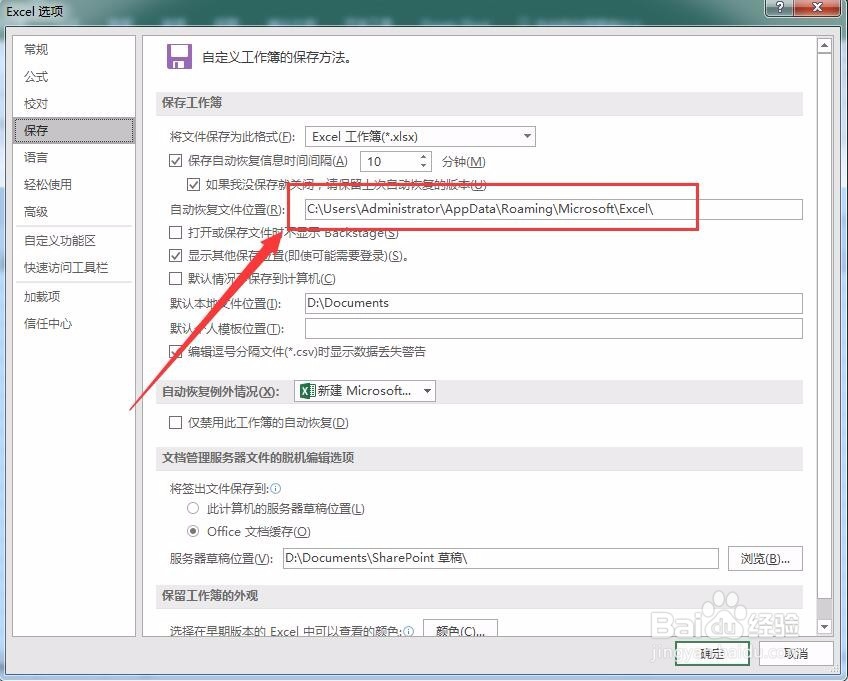Click the Excel icon in the exceptions dropdown
The height and width of the screenshot is (681, 848).
[307, 391]
